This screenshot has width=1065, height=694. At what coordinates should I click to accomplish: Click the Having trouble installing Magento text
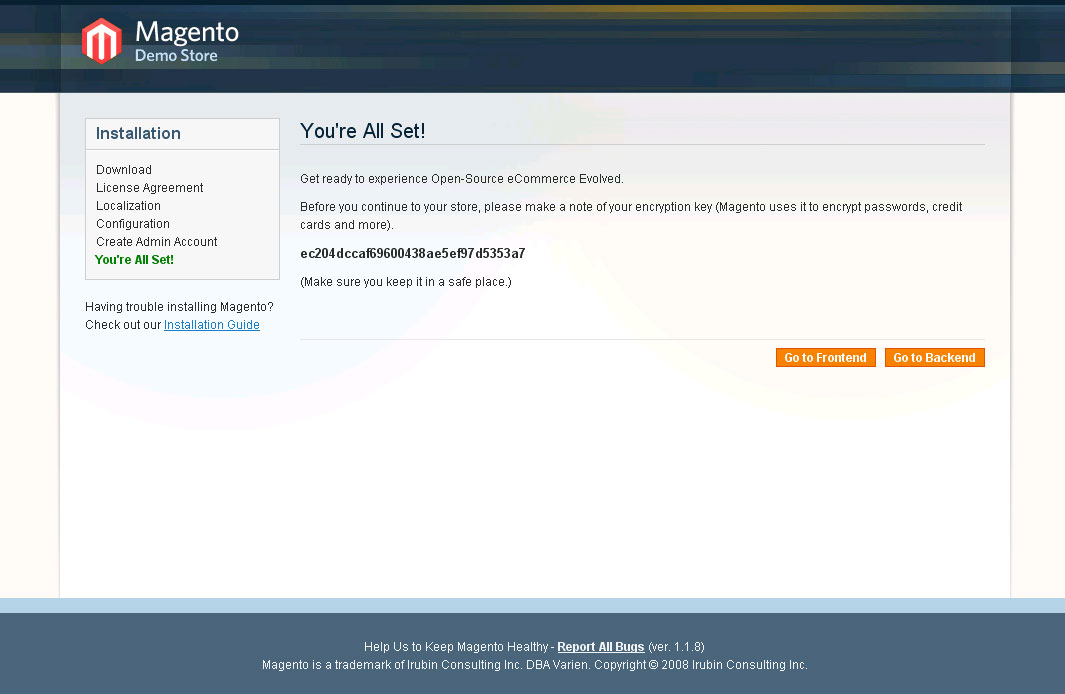click(179, 307)
